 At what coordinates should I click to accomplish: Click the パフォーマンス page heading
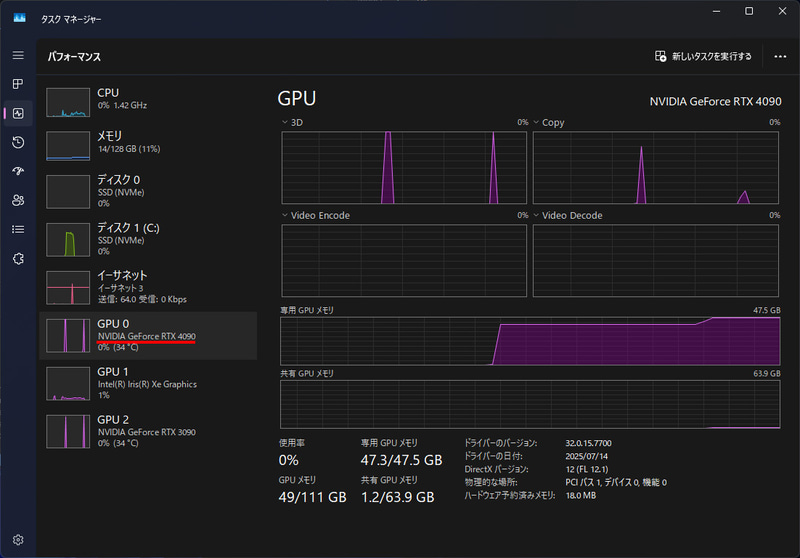(x=74, y=57)
